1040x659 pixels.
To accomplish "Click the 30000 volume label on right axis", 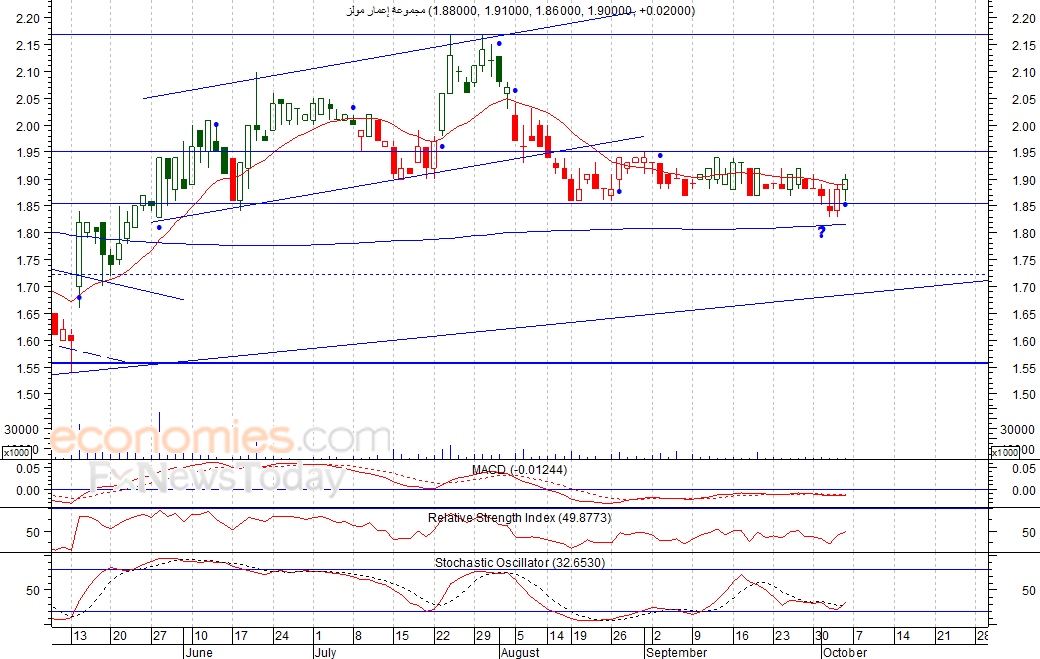I will (x=1017, y=430).
